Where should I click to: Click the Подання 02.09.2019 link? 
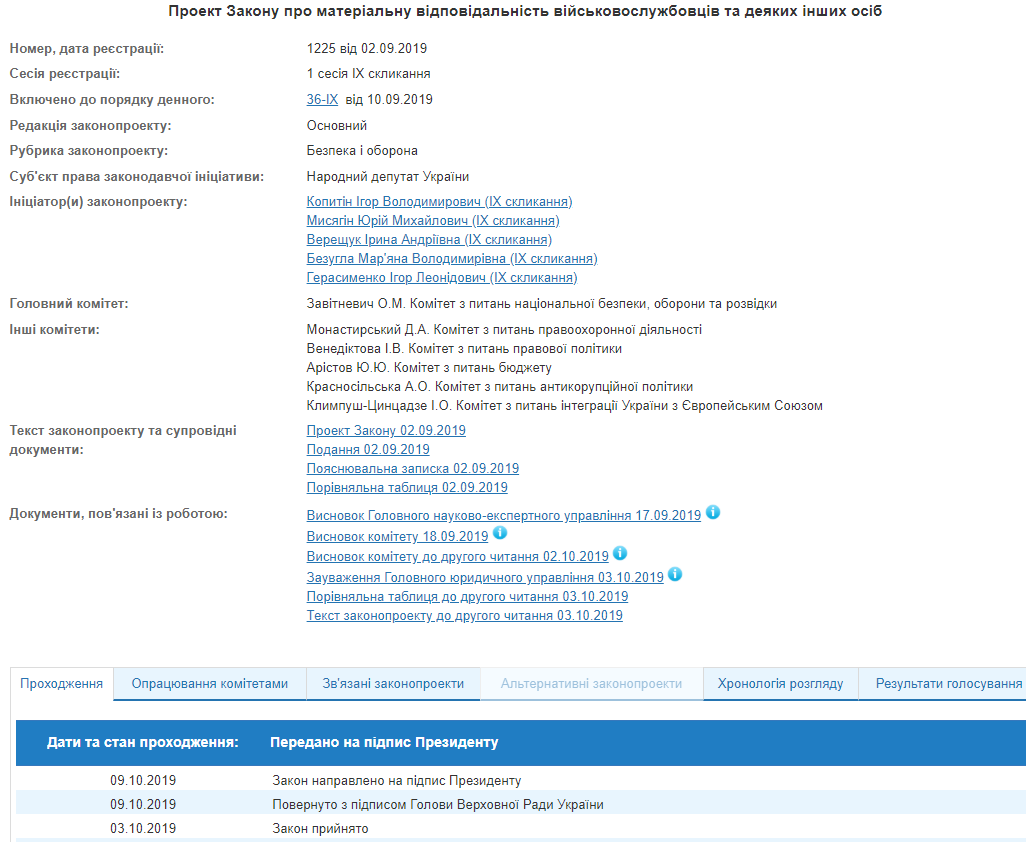[368, 450]
